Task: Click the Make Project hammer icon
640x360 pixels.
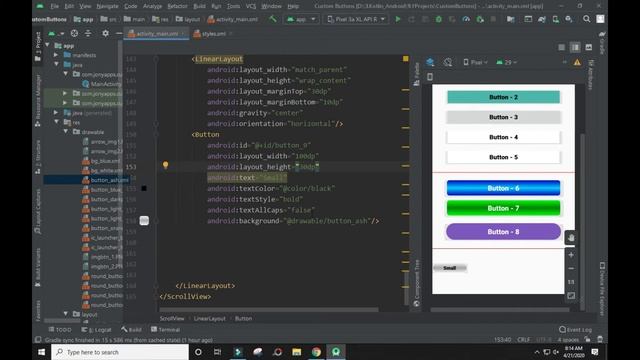Action: 273,19
